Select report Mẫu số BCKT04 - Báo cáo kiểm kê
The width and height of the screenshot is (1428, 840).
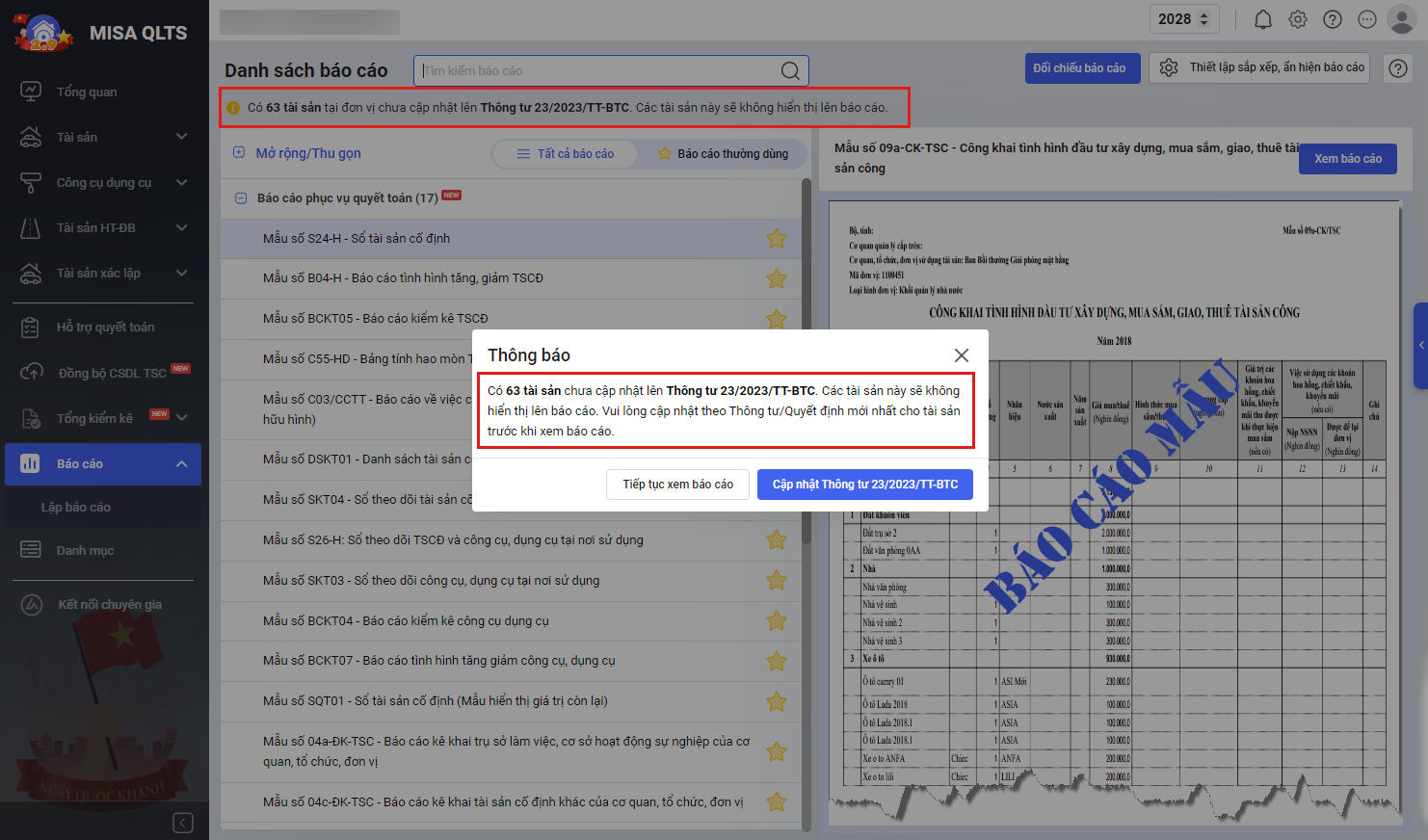click(513, 621)
